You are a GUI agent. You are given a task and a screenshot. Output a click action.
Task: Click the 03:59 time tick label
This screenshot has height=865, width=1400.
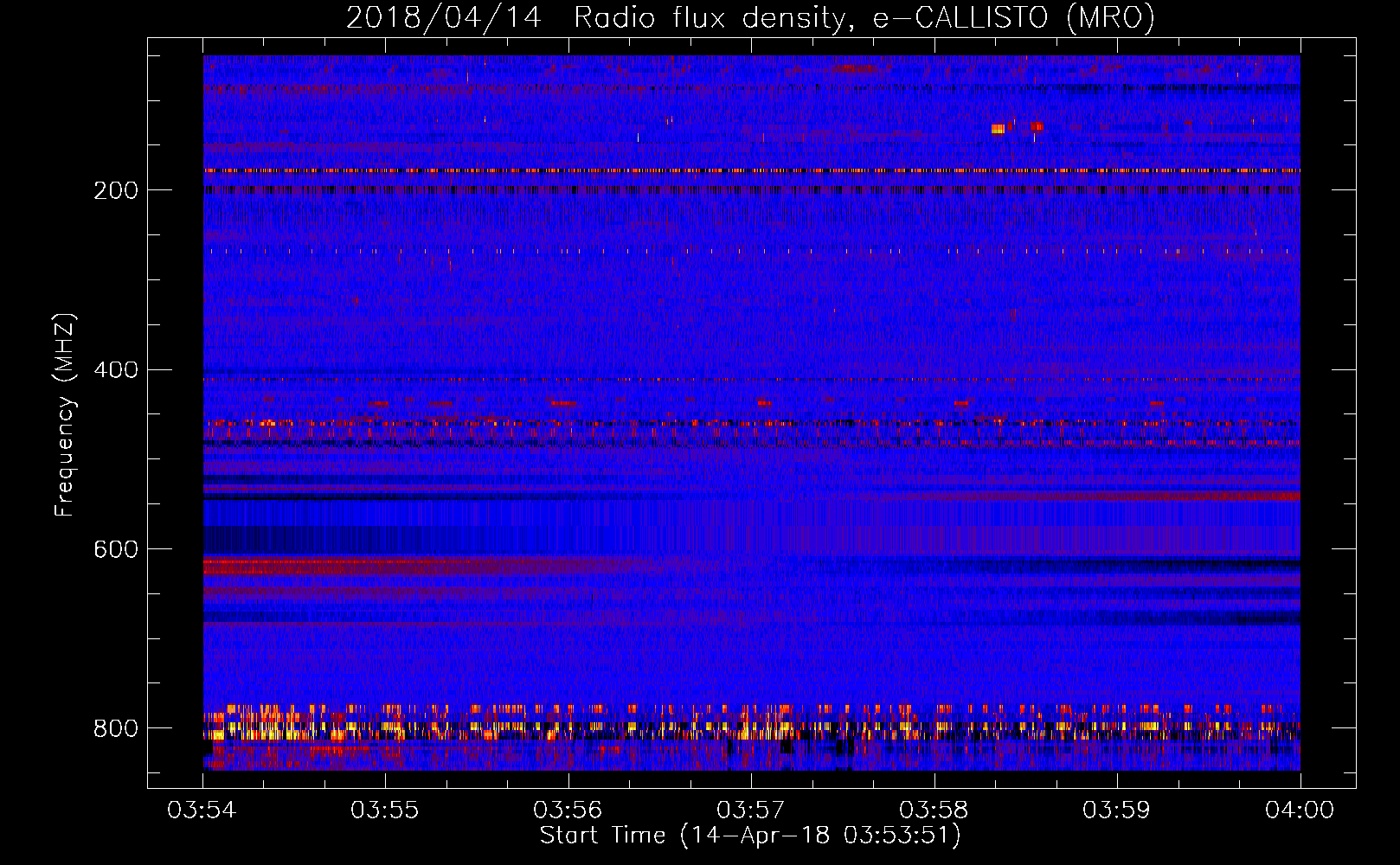pos(1117,811)
